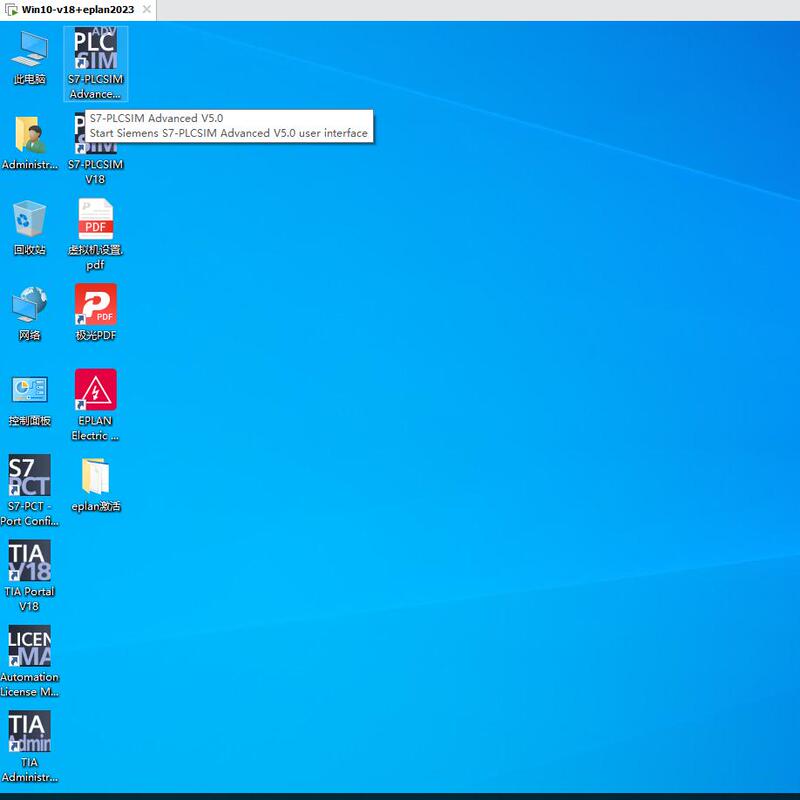Close the Win10-v18+eplan2023 VM tab
Viewport: 800px width, 800px height.
[146, 9]
